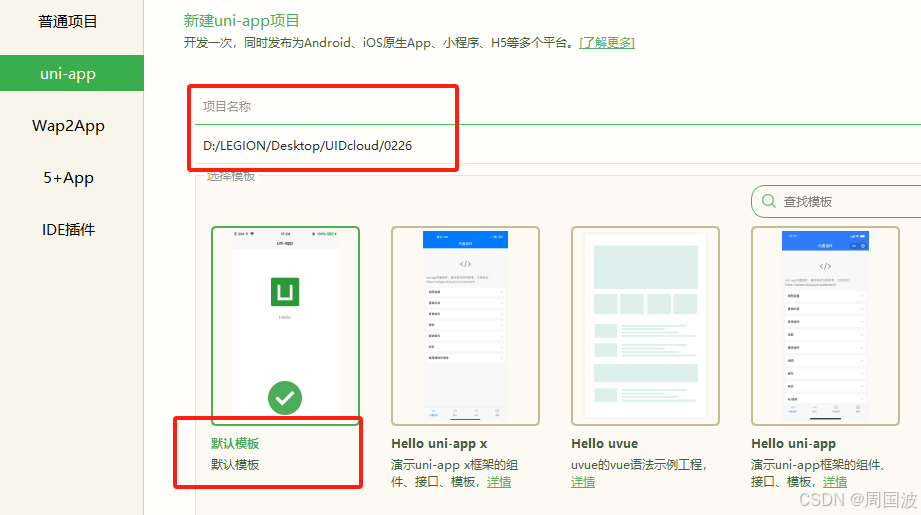Click the green checkmark on default template
The height and width of the screenshot is (515, 921).
285,398
